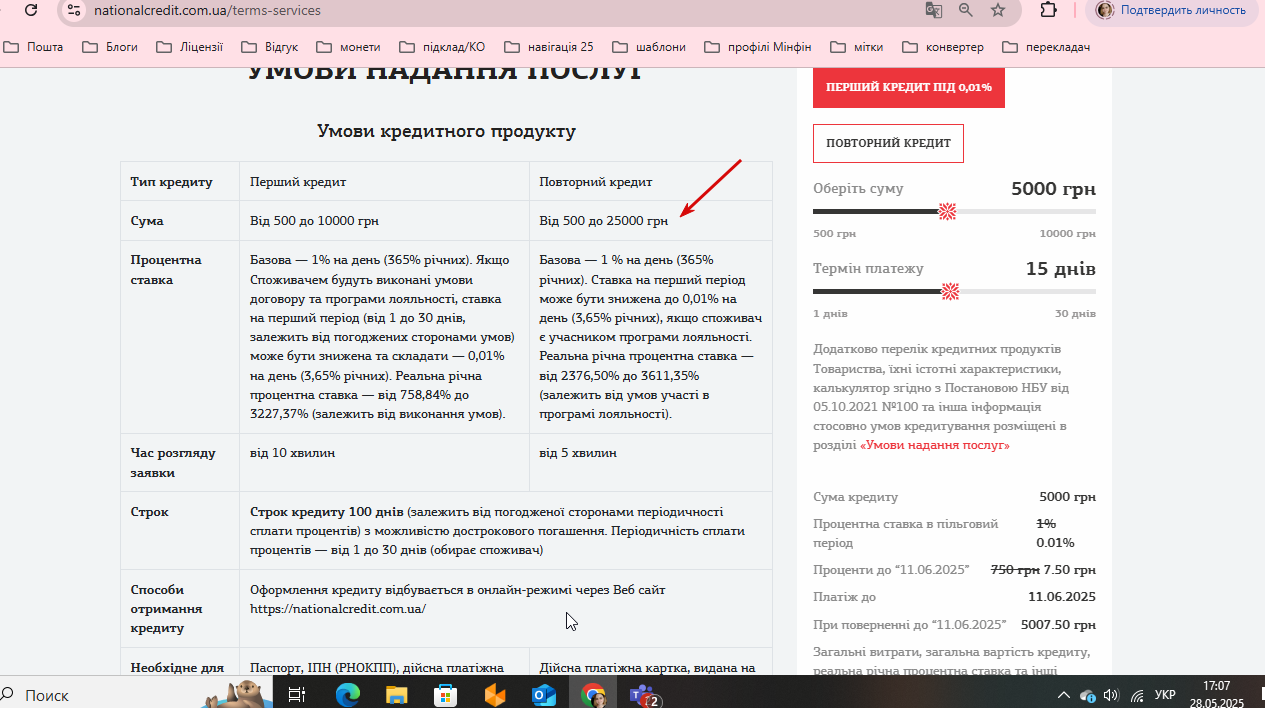Open the мітки bookmarks folder
1265x708 pixels.
(858, 47)
